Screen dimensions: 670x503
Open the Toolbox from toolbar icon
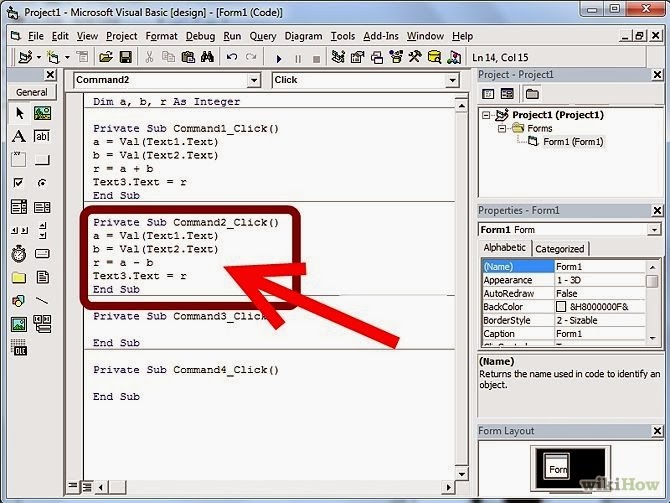tap(415, 57)
